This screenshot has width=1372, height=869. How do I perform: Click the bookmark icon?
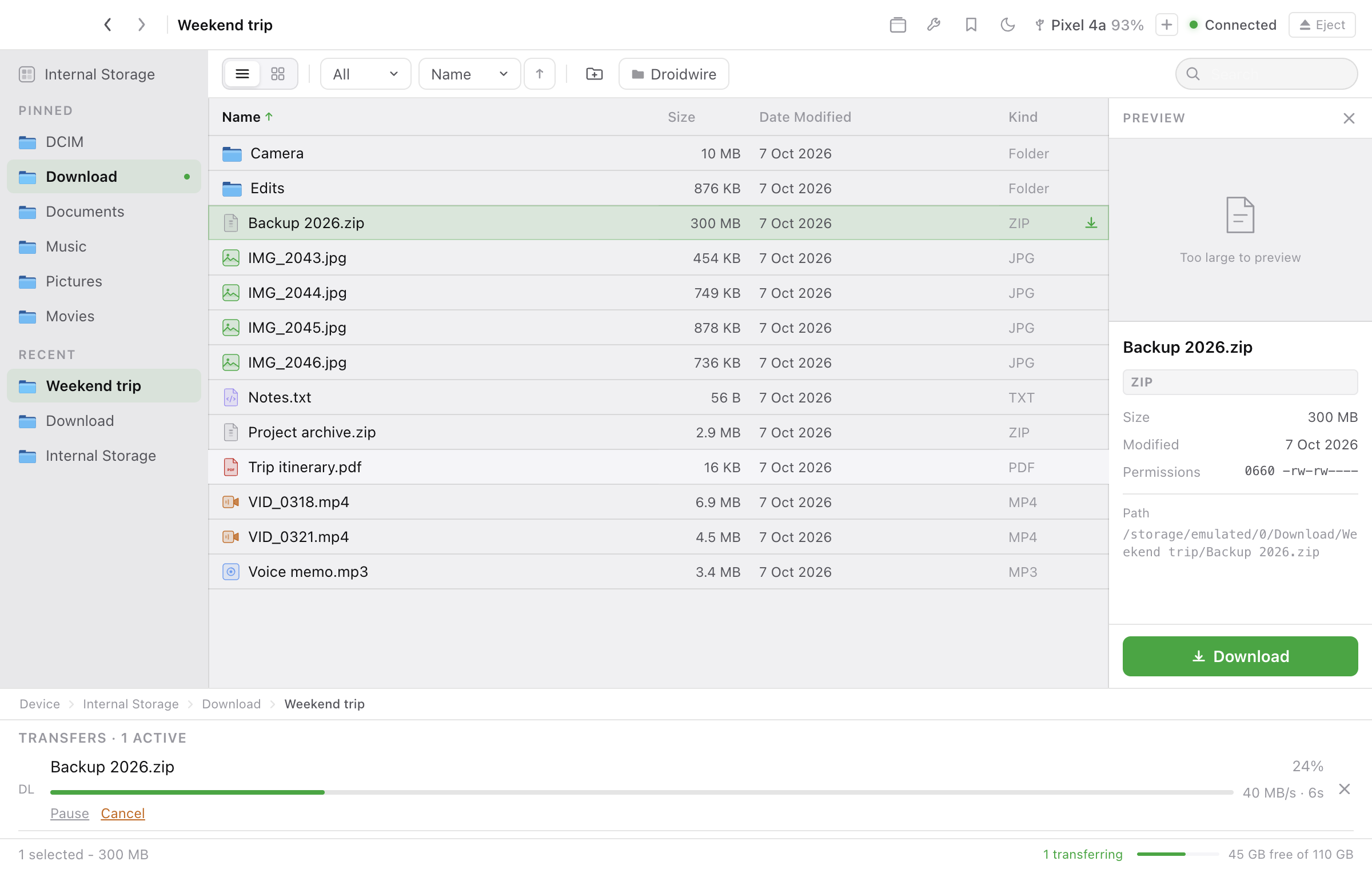click(971, 25)
